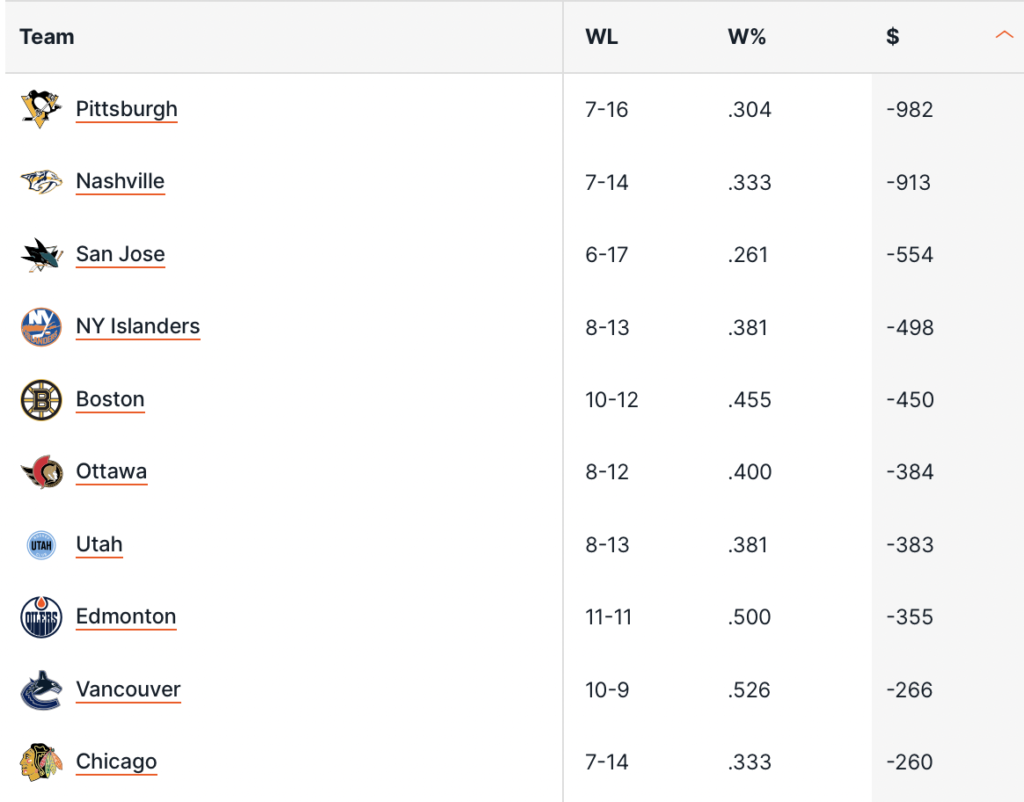Open the Pittsburgh team link
1024x802 pixels.
(x=126, y=109)
